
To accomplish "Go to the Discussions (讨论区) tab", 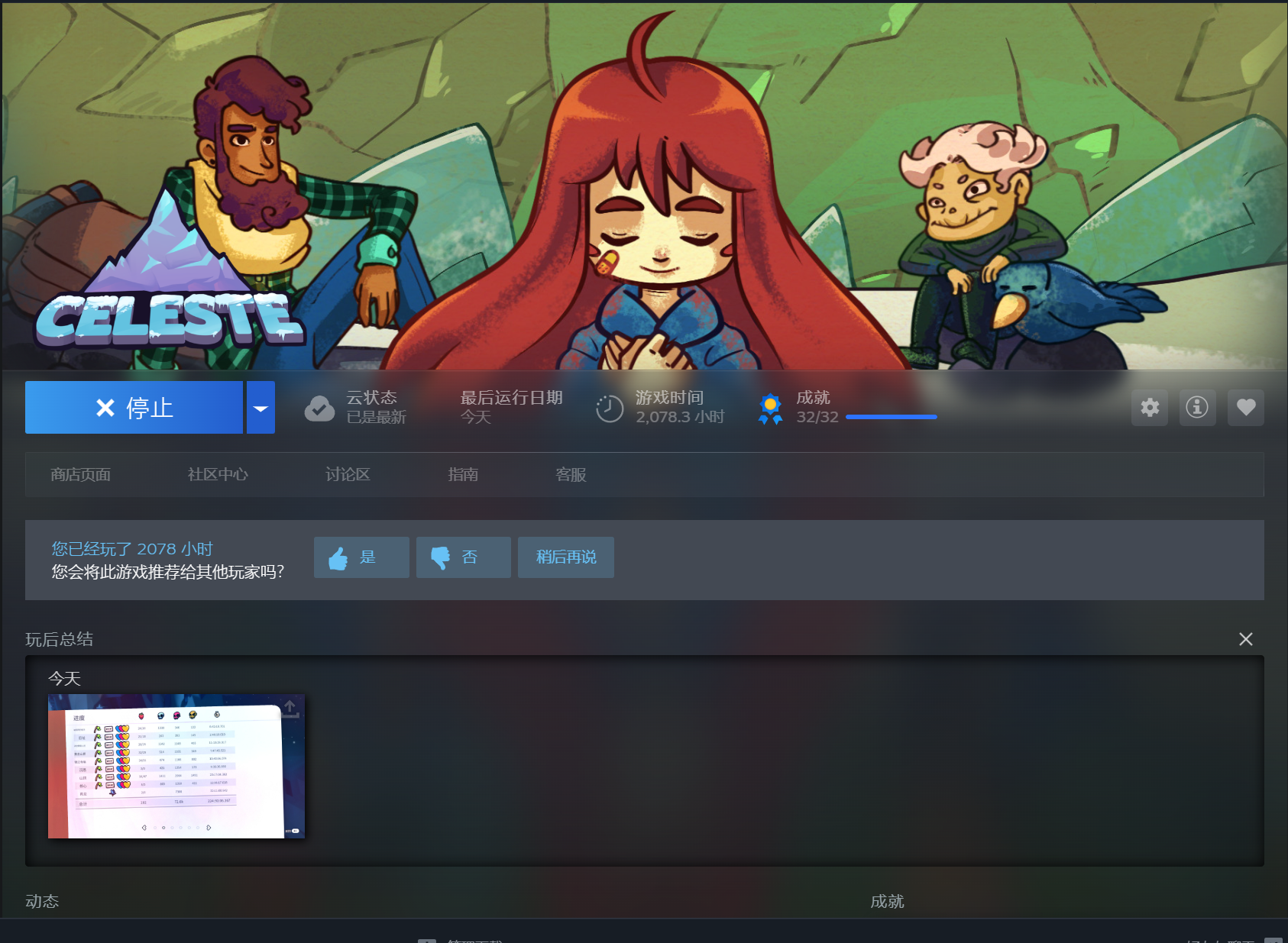I will coord(348,475).
